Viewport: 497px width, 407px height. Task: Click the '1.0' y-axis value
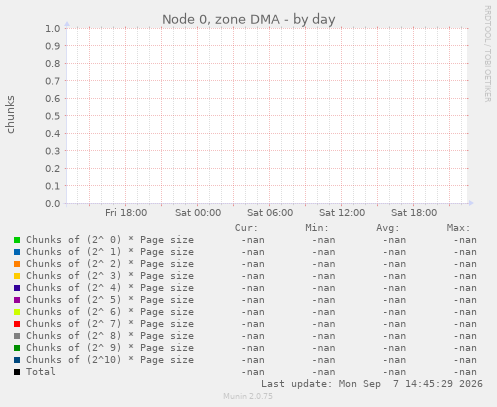(53, 29)
